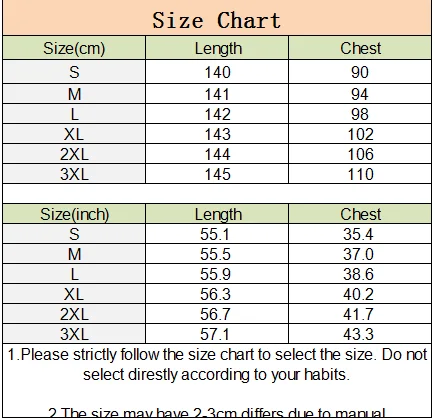Click the chest value 40.2
The width and height of the screenshot is (435, 420).
(x=358, y=294)
